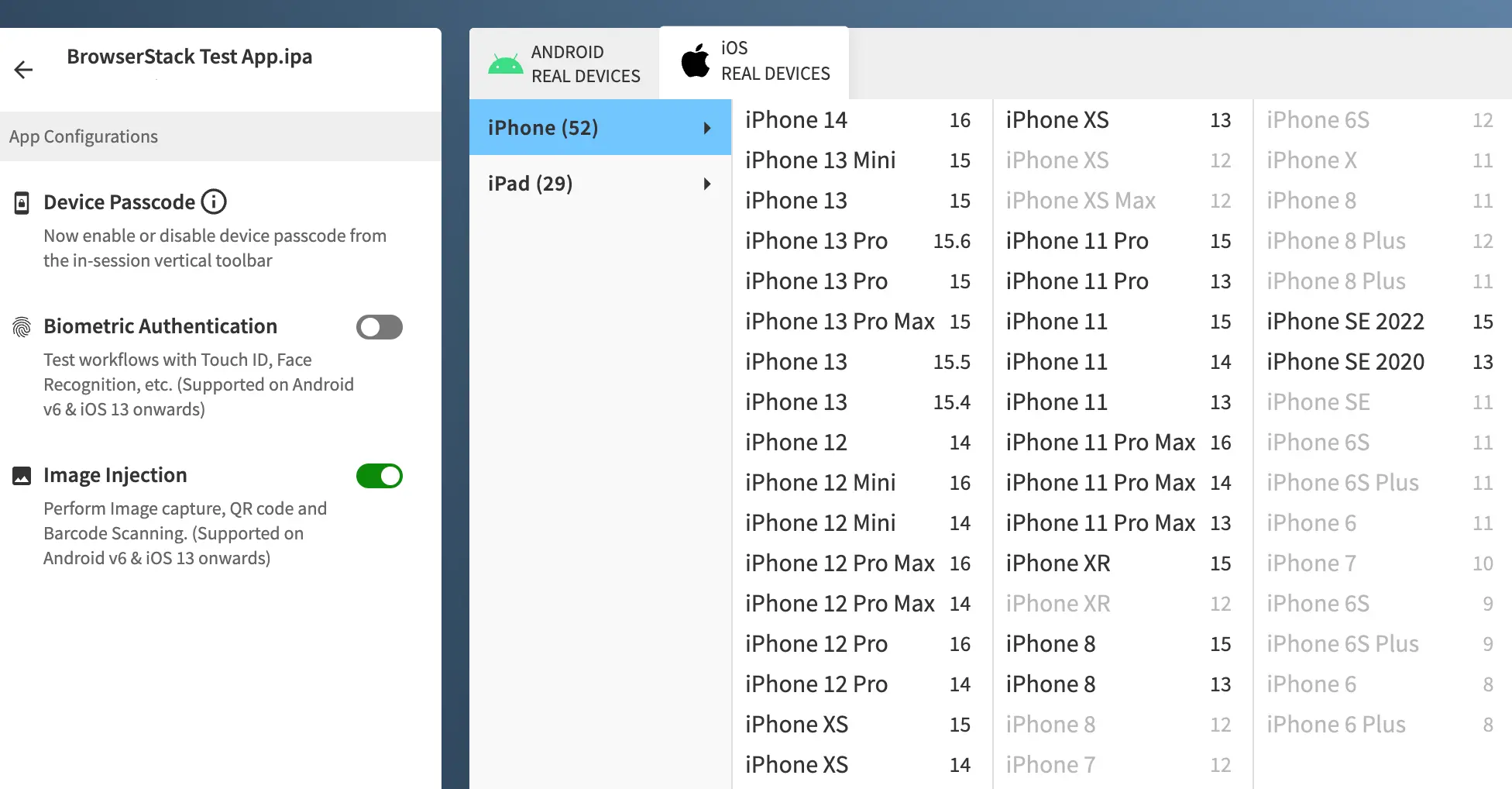Screen dimensions: 1512x789
Task: Disable the Image Injection toggle
Action: coord(379,476)
